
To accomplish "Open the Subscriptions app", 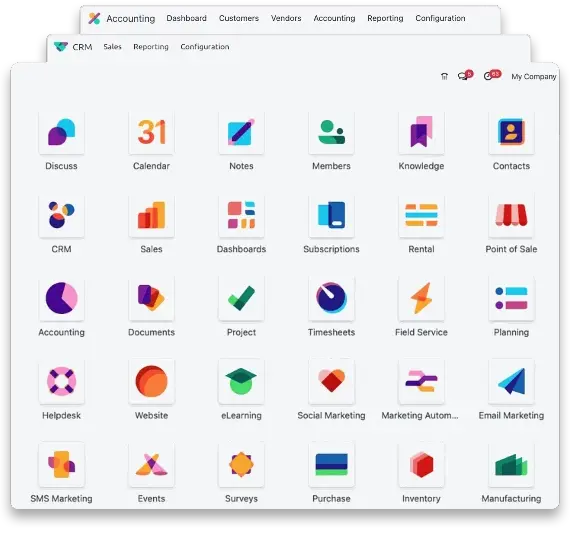I will pos(331,216).
